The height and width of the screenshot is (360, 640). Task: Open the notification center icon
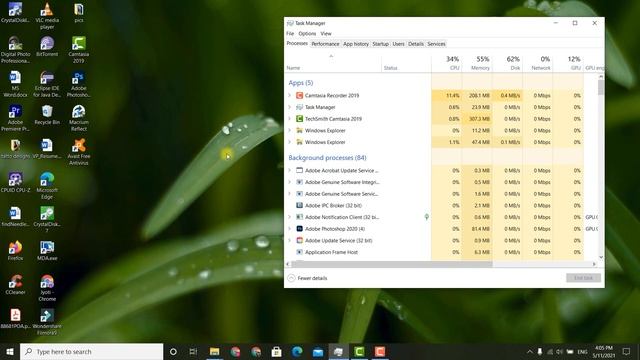tap(627, 351)
